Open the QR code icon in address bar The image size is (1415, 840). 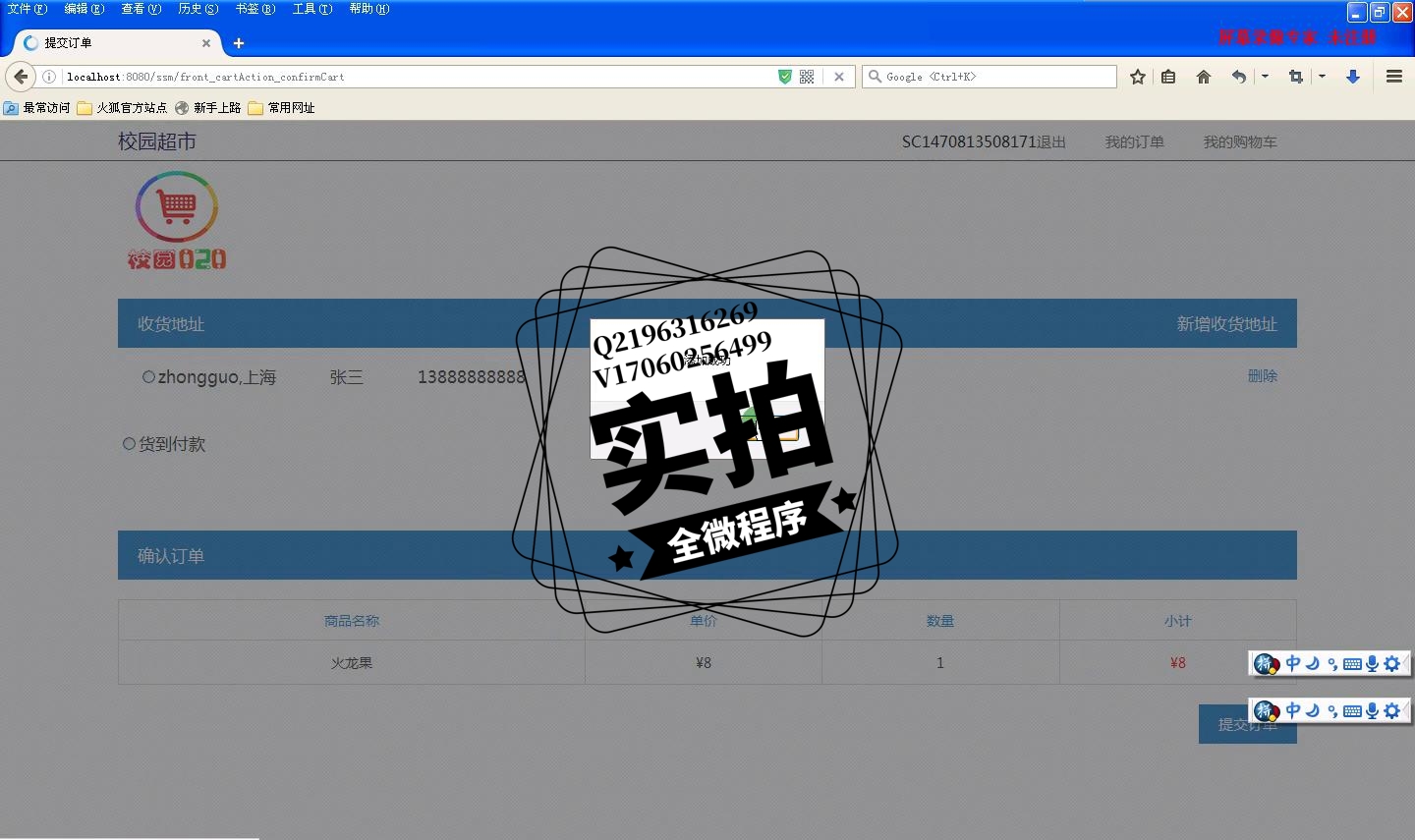coord(807,77)
